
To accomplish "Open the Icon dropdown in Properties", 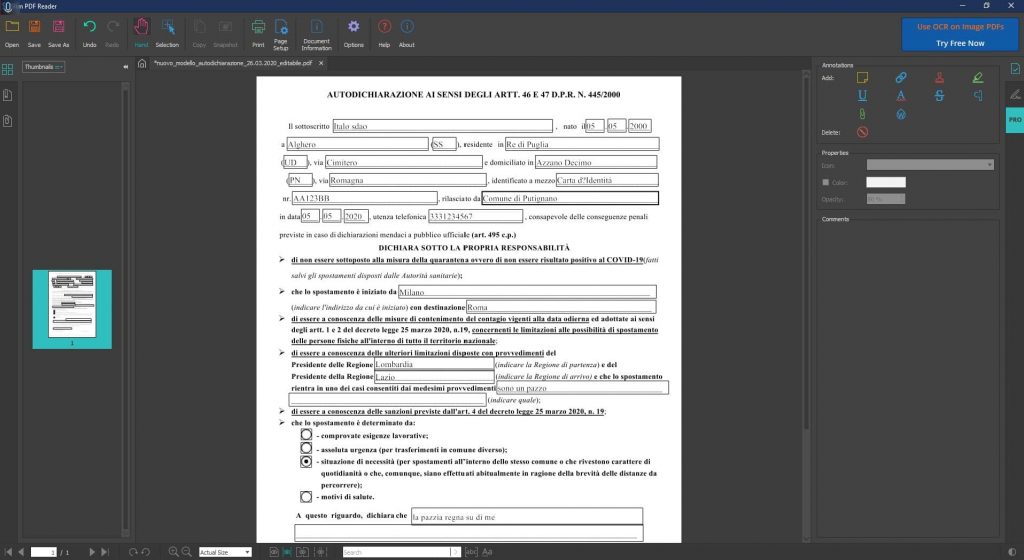I will click(930, 164).
